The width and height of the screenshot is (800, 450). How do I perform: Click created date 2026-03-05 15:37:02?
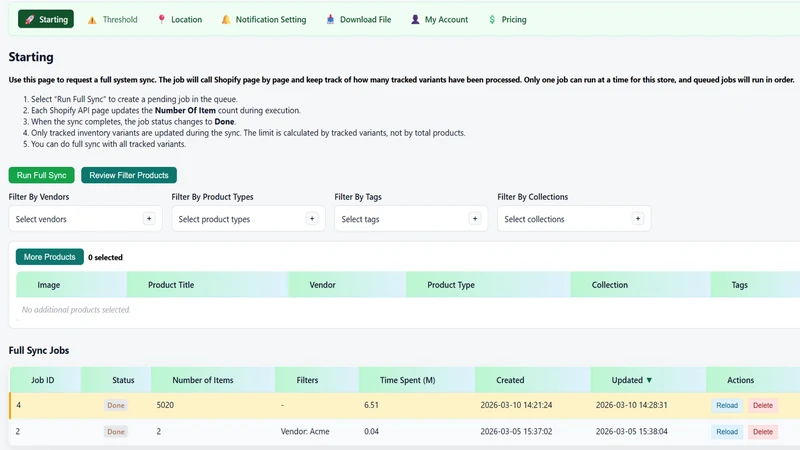click(x=516, y=432)
